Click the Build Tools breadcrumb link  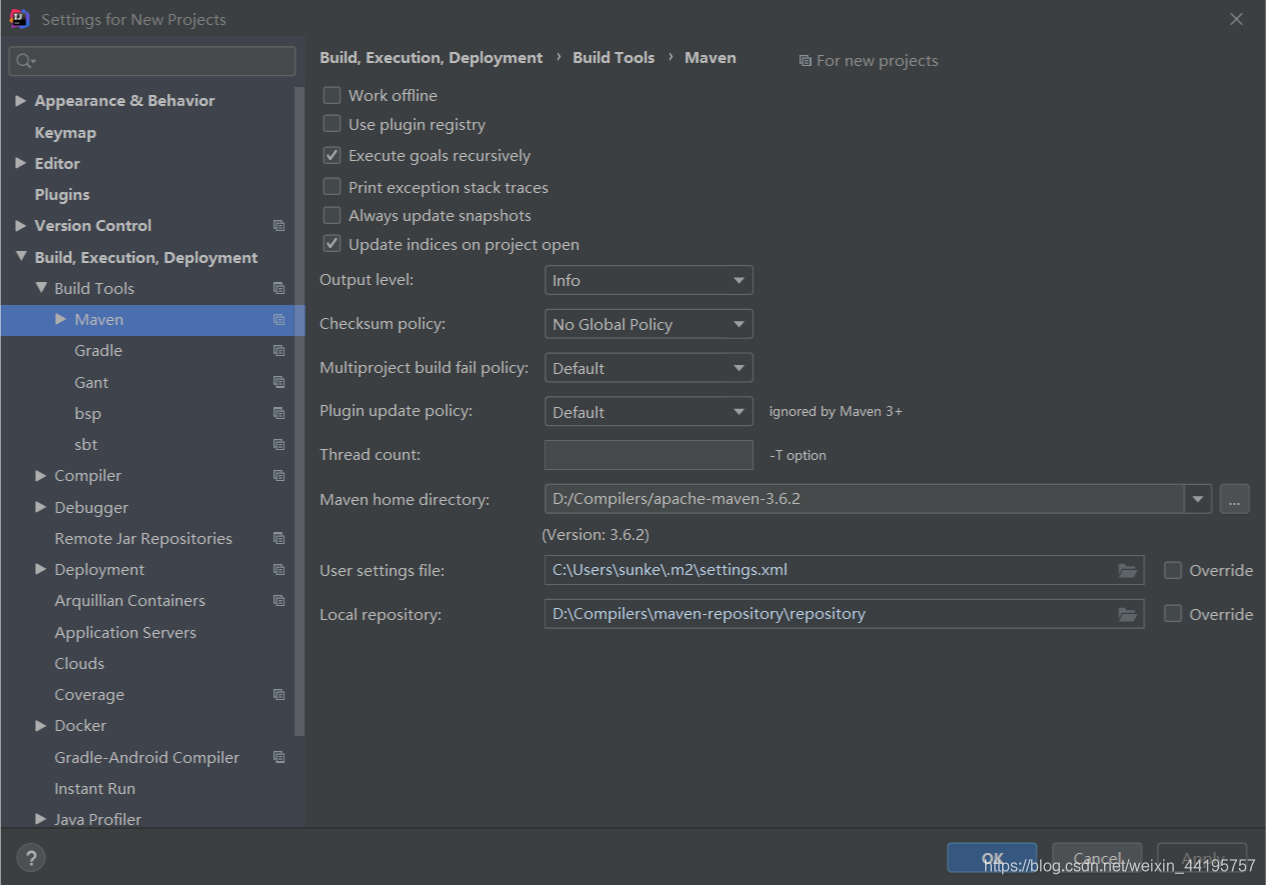(613, 58)
